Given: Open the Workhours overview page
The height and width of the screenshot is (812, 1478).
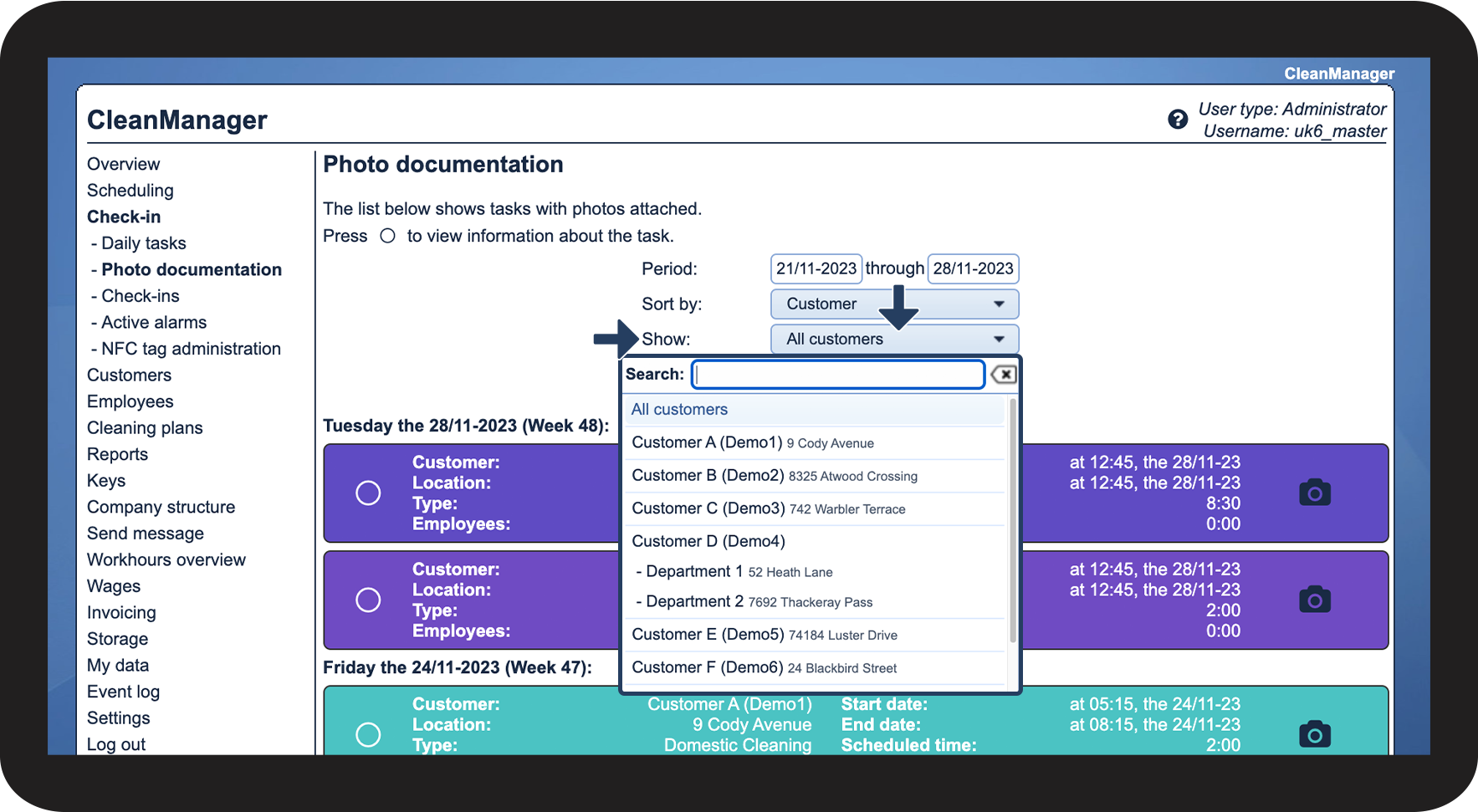Looking at the screenshot, I should (x=166, y=560).
